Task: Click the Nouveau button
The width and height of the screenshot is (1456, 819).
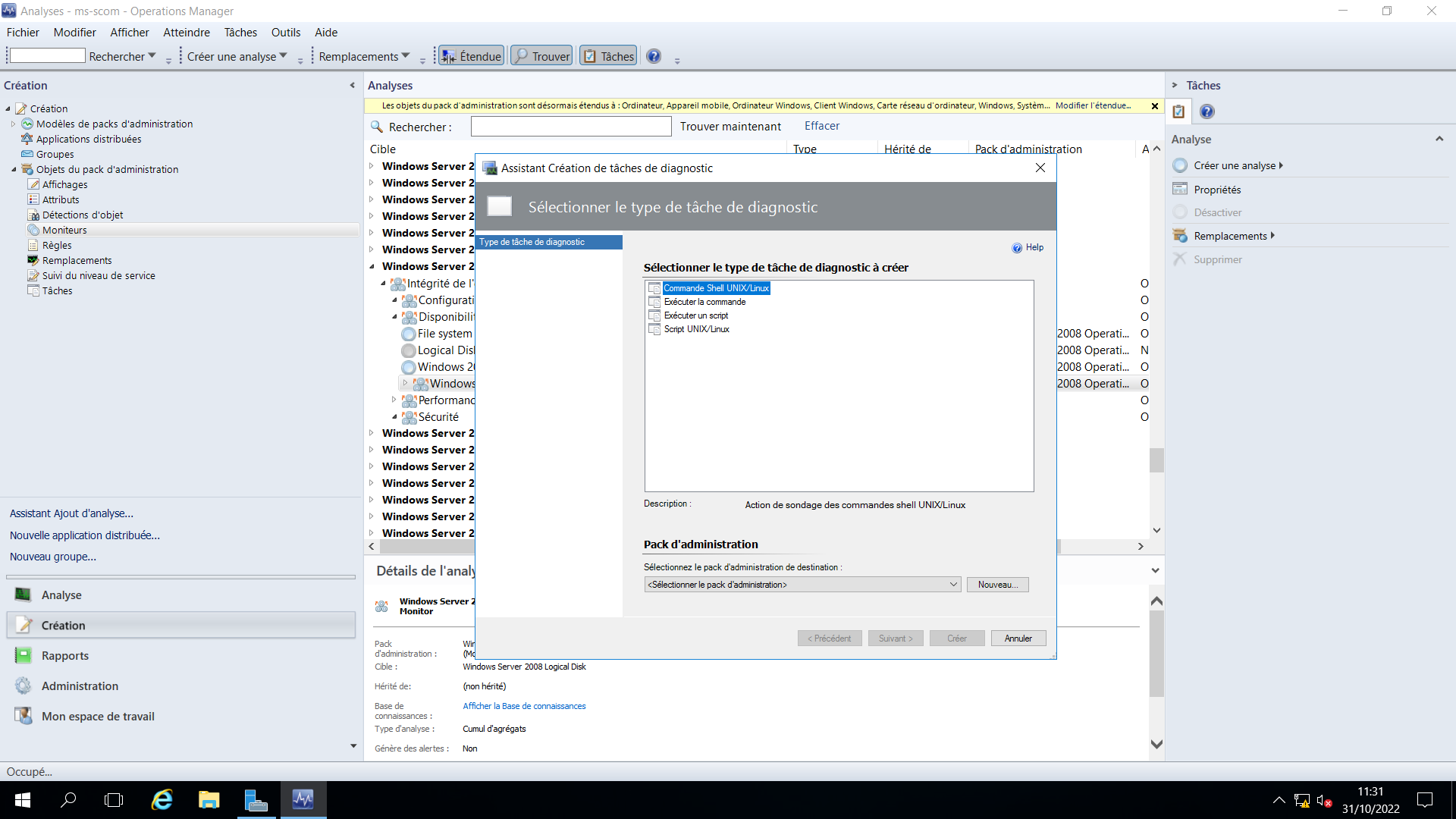Action: (x=996, y=584)
